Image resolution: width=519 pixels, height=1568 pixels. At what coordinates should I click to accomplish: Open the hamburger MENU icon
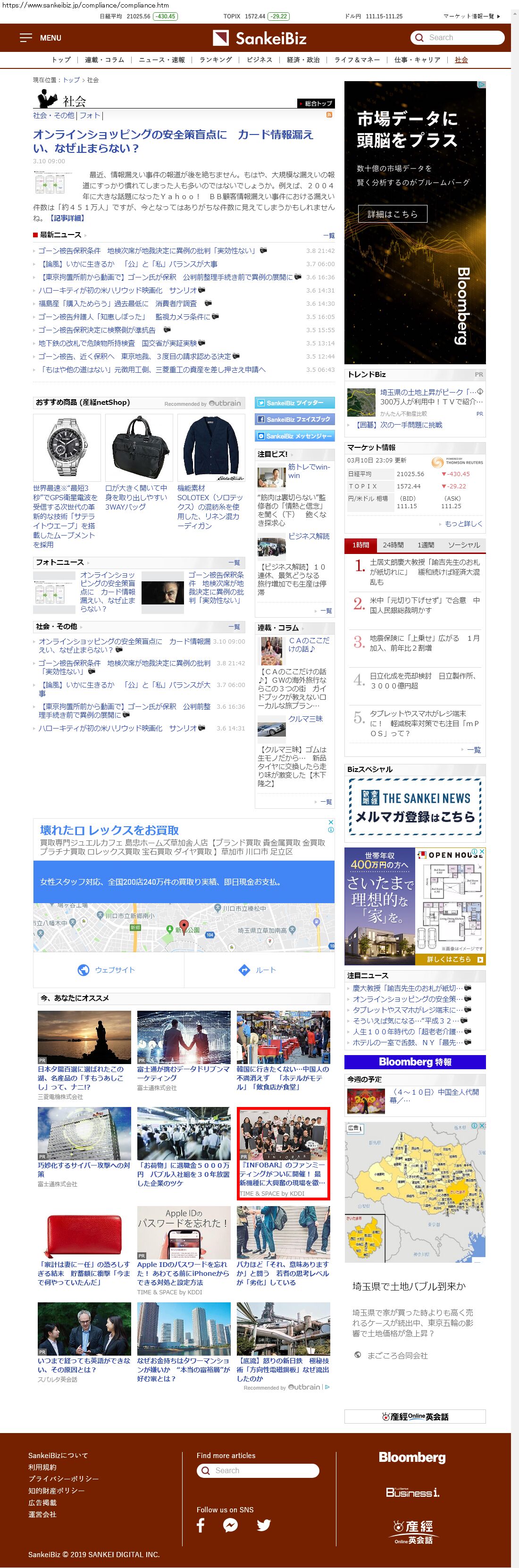tap(25, 38)
